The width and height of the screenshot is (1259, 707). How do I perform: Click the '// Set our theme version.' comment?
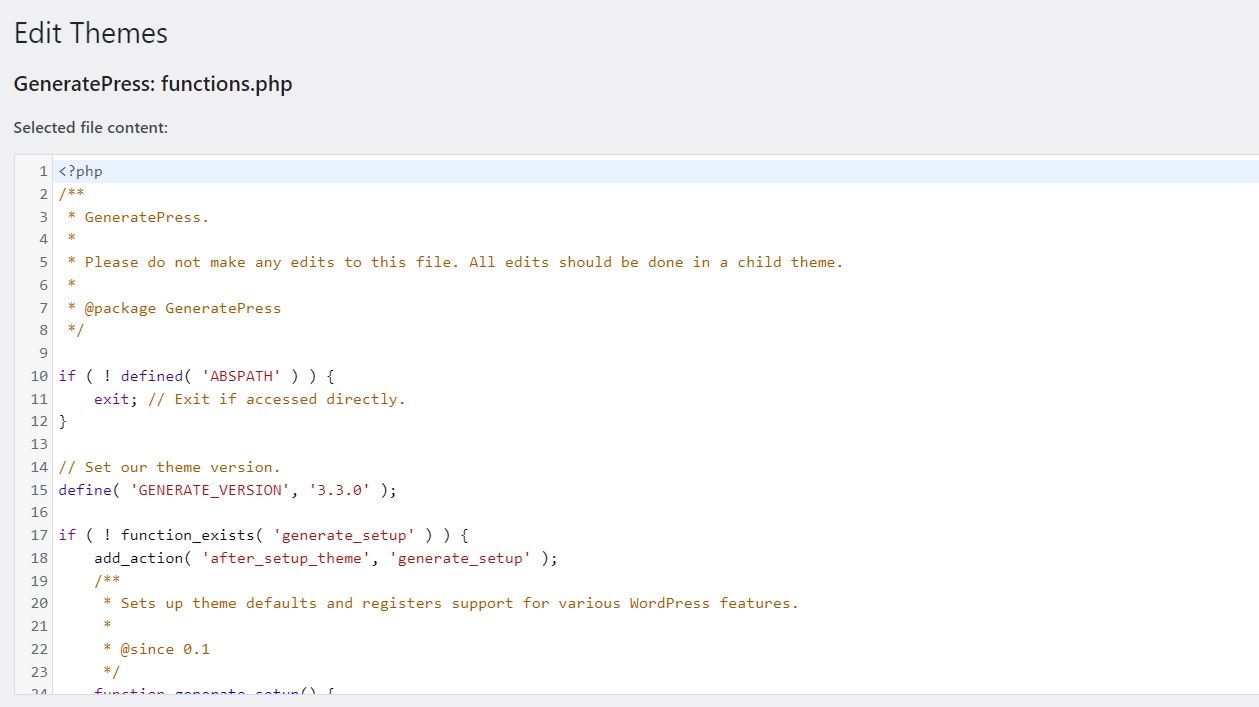[x=170, y=467]
